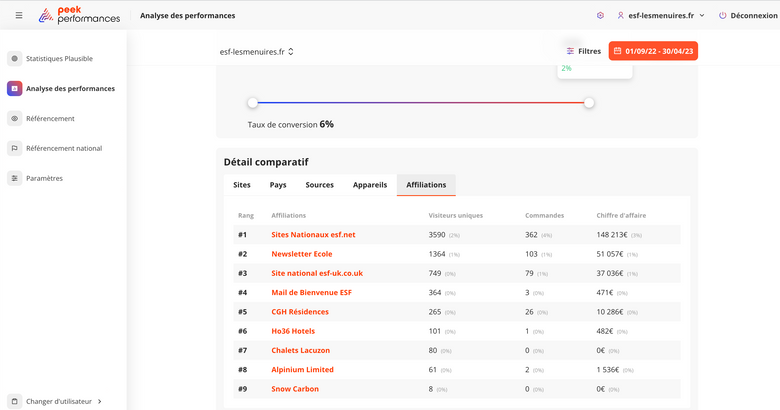The width and height of the screenshot is (780, 410).
Task: Click the 148 213€ revenue value
Action: pos(612,234)
